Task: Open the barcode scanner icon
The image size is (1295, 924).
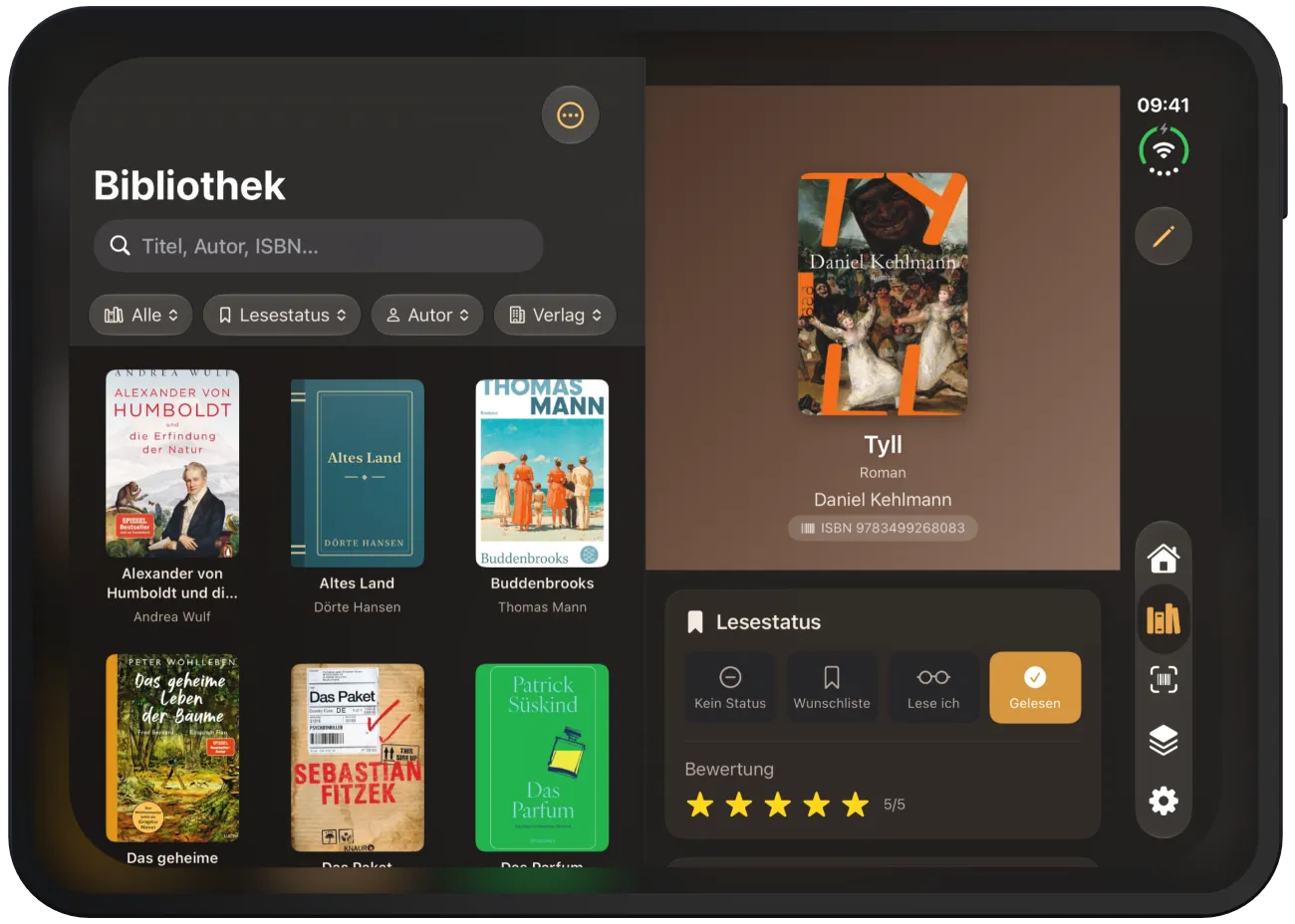Action: (1164, 680)
